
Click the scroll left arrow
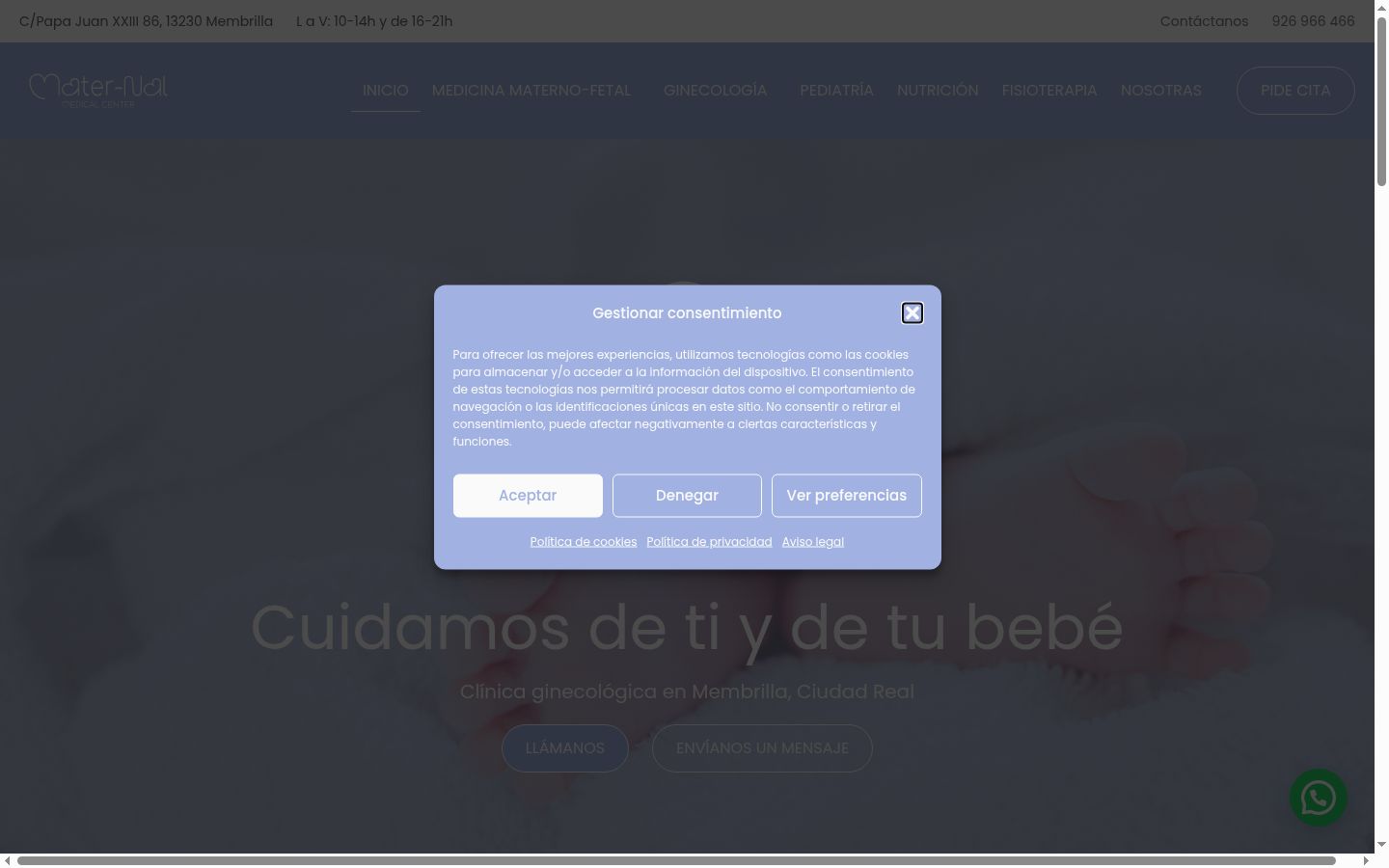click(x=7, y=860)
